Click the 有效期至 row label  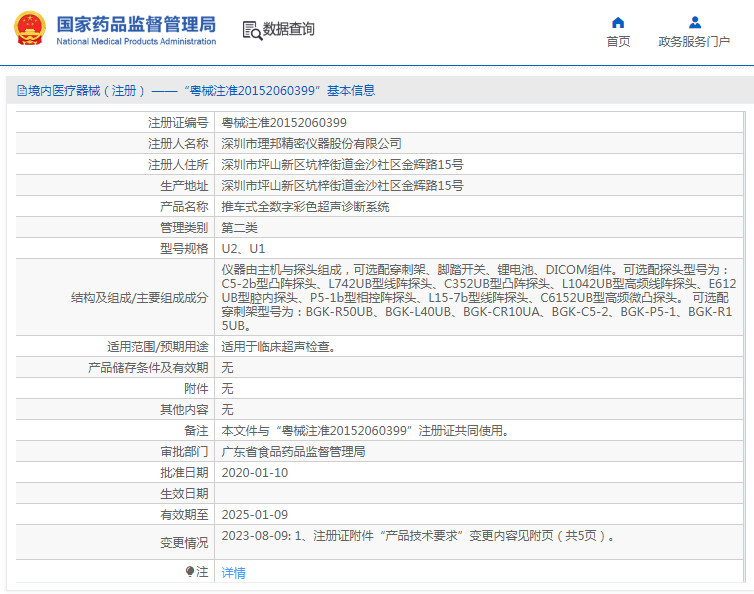pyautogui.click(x=184, y=515)
